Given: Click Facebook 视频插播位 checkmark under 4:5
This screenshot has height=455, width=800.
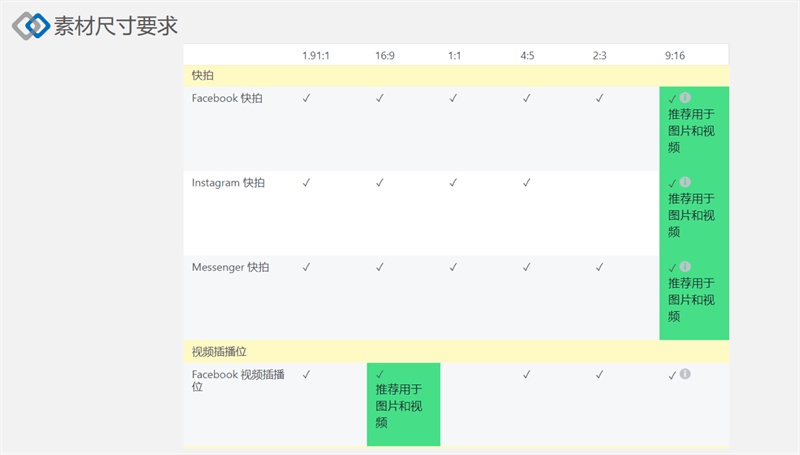Looking at the screenshot, I should [x=527, y=374].
